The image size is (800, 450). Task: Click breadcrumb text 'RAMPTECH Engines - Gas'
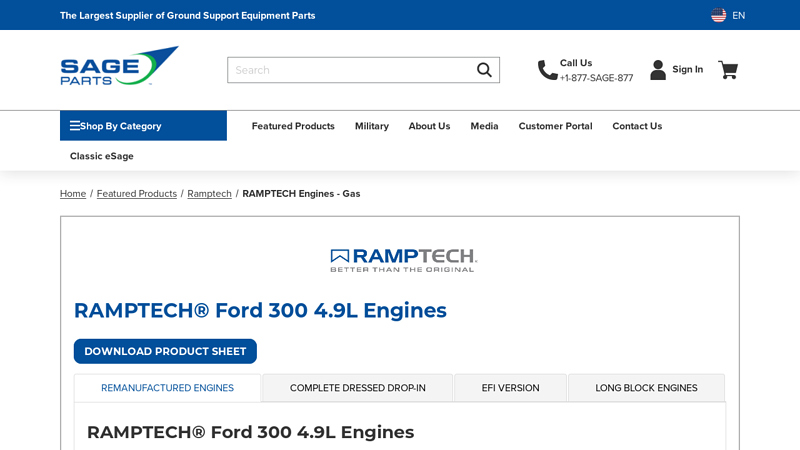coord(301,193)
